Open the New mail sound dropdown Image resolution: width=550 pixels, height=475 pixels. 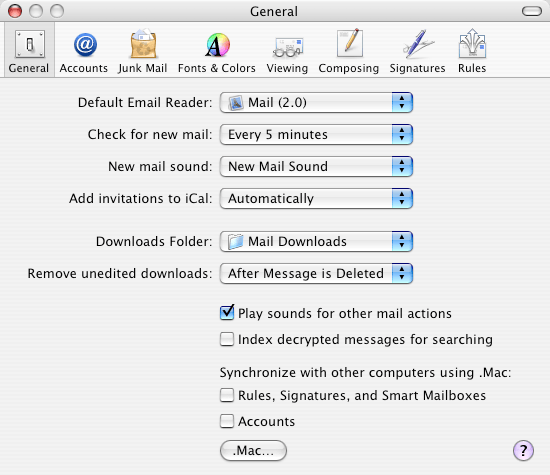click(x=316, y=166)
